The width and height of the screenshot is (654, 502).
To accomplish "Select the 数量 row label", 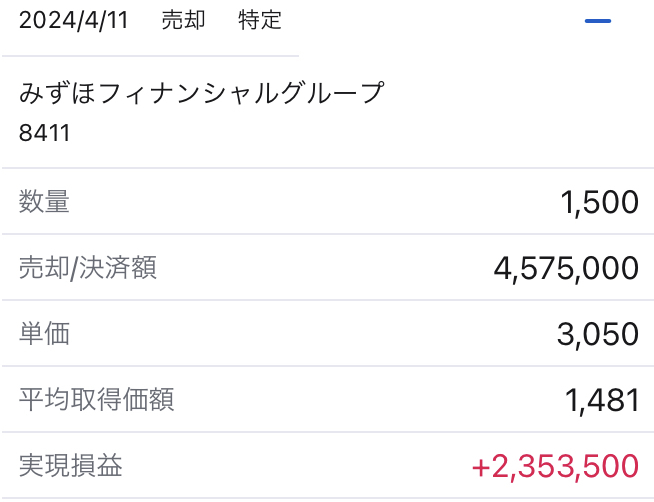I will pyautogui.click(x=44, y=201).
